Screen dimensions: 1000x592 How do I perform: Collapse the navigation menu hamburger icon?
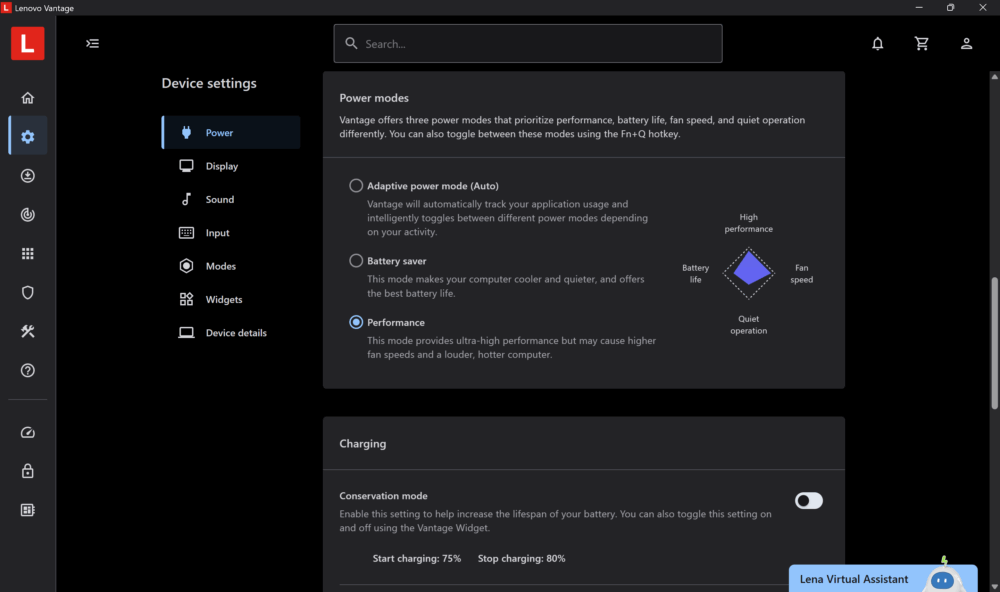click(92, 43)
